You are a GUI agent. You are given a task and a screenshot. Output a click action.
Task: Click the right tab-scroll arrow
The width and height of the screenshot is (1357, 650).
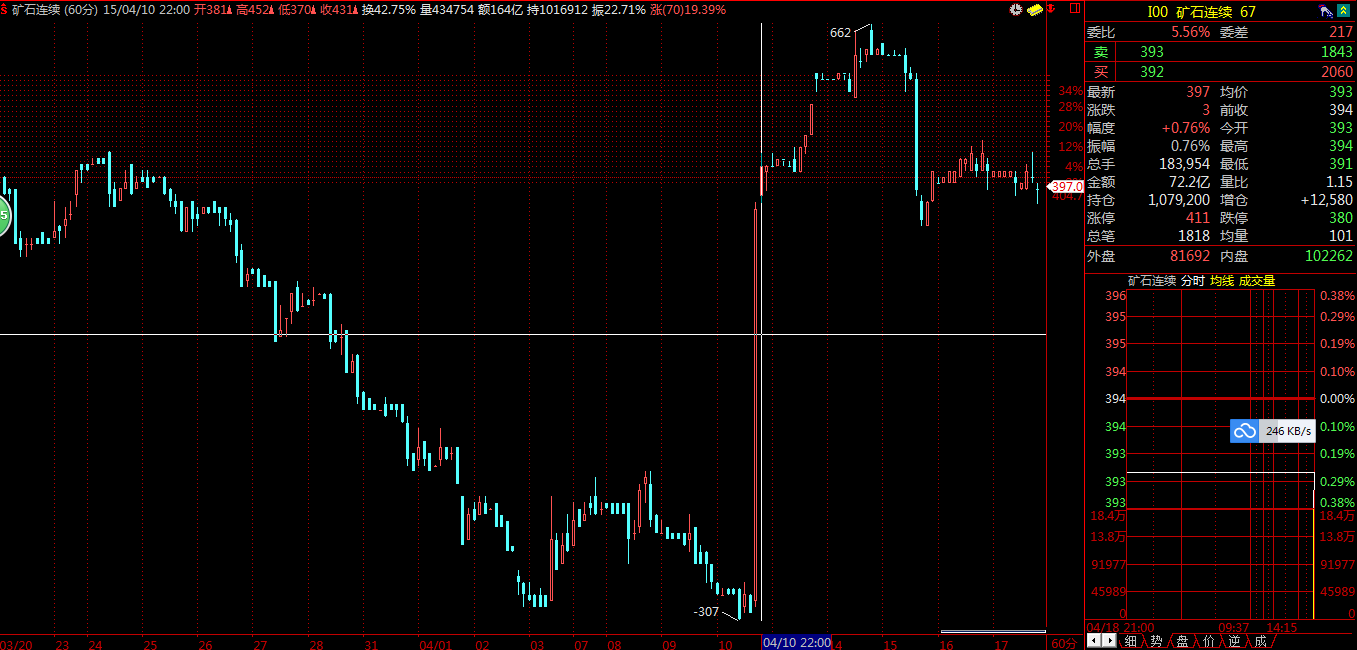coord(1109,640)
